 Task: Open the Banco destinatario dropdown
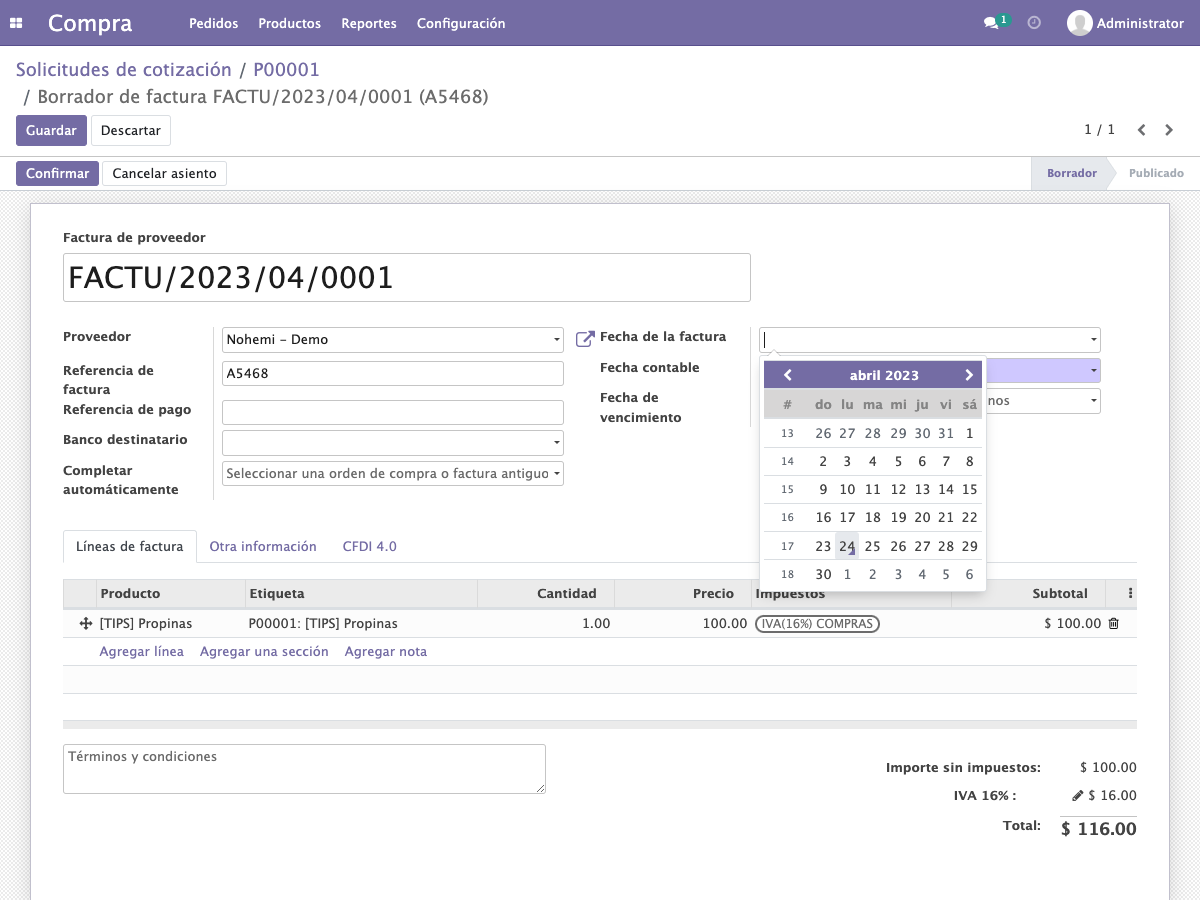393,443
